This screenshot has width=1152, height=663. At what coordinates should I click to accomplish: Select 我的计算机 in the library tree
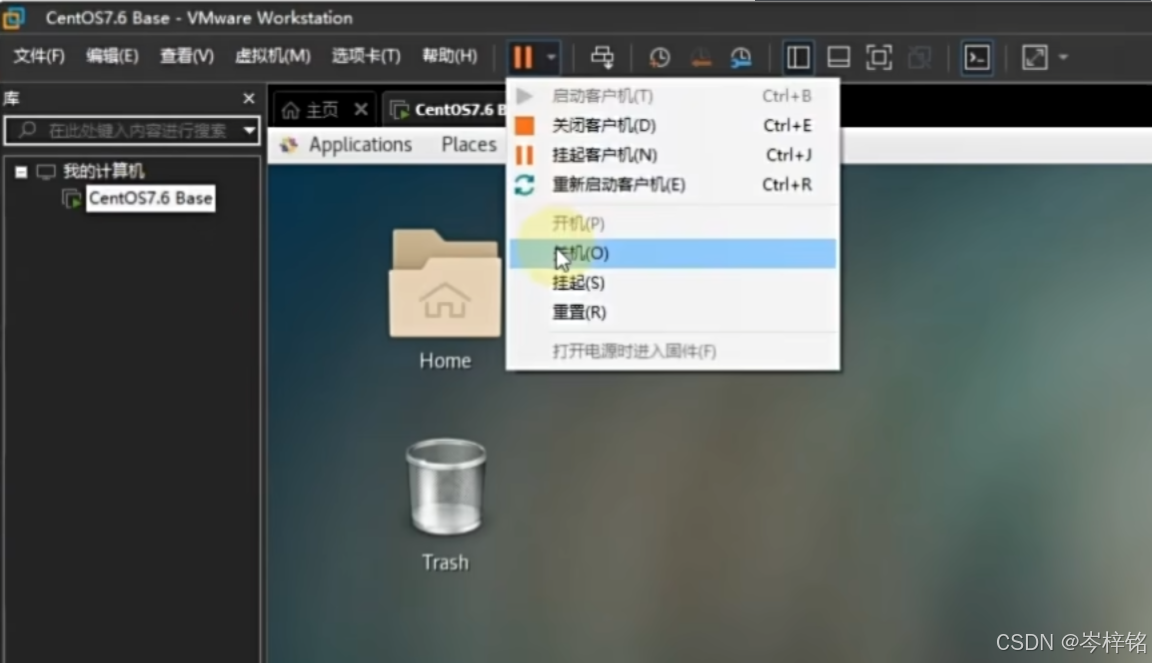pyautogui.click(x=104, y=171)
